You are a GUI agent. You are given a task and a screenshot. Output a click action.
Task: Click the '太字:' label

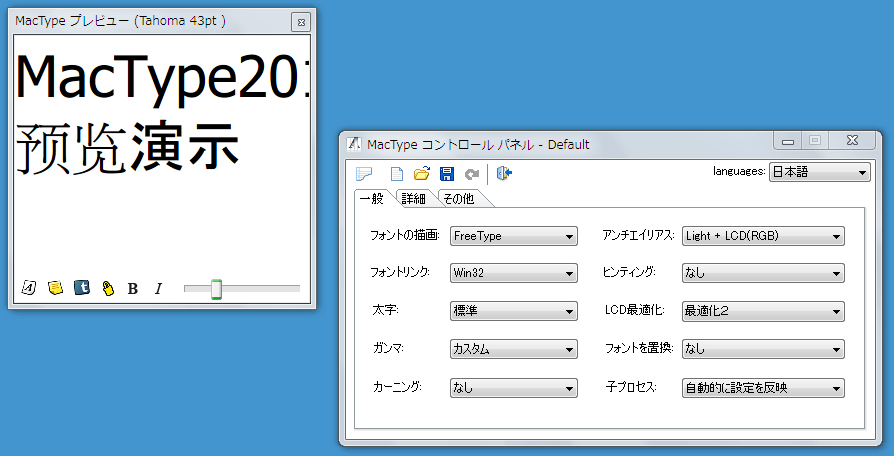pyautogui.click(x=385, y=311)
